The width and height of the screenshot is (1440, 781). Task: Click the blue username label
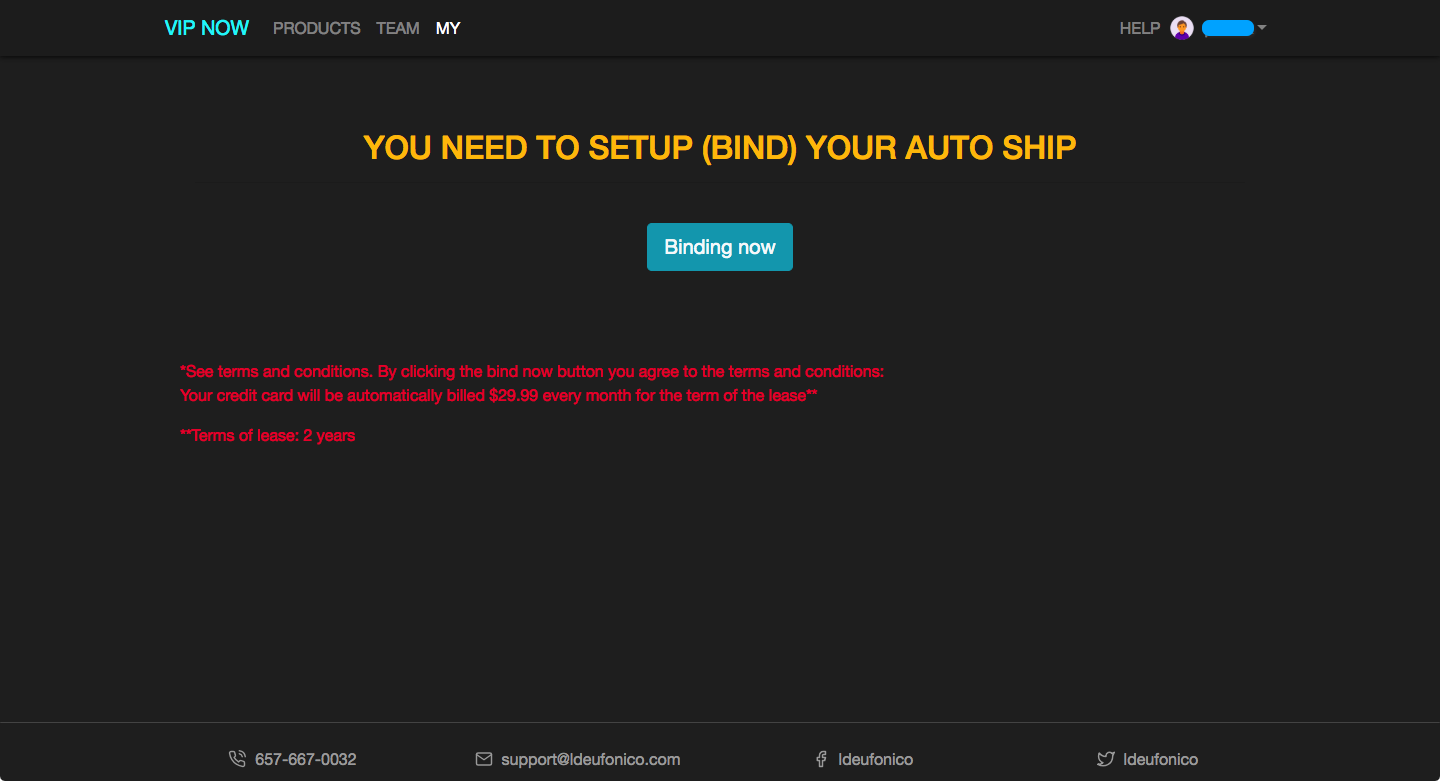(1228, 28)
